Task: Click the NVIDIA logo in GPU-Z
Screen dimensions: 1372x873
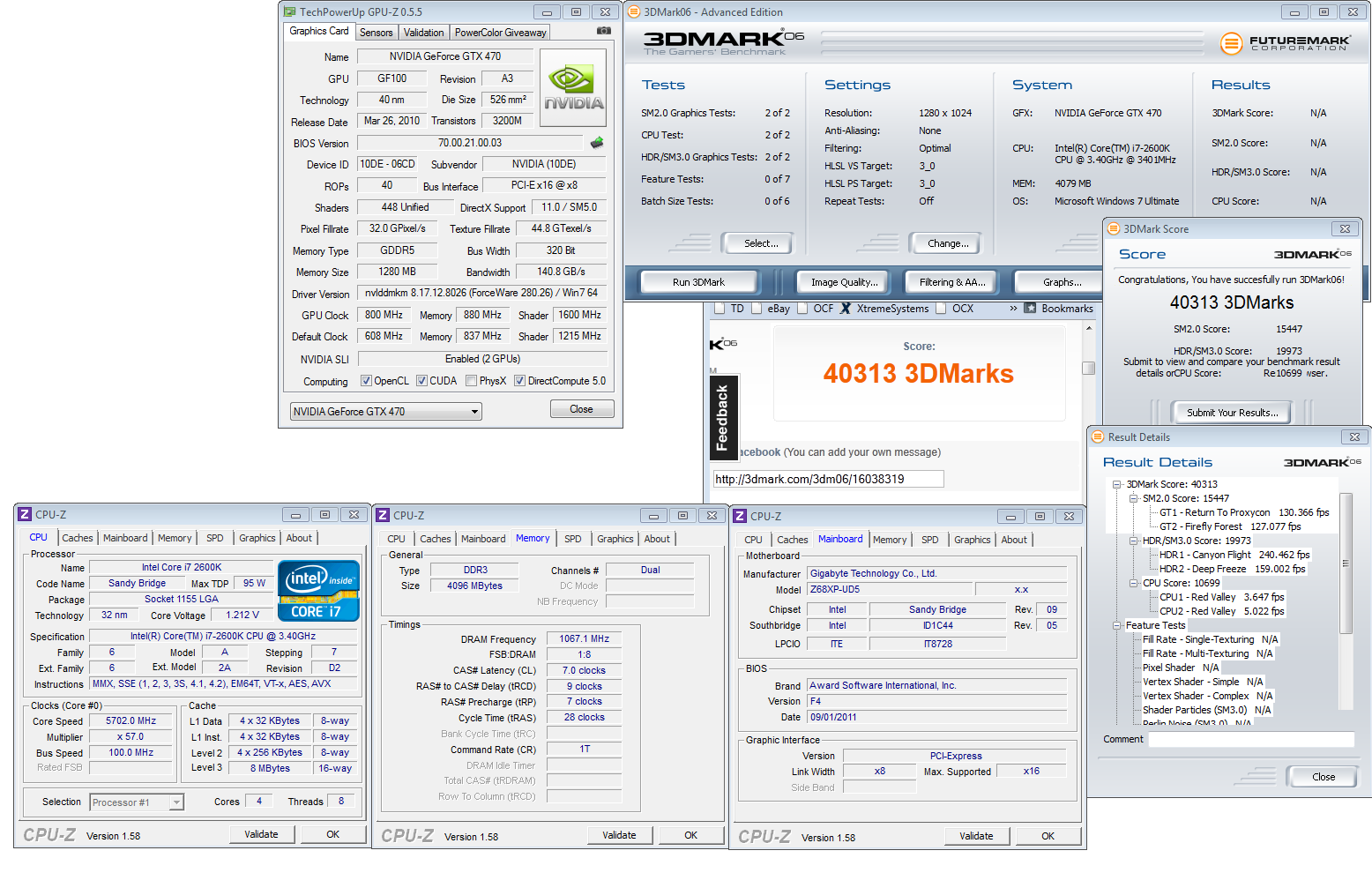Action: (x=573, y=88)
